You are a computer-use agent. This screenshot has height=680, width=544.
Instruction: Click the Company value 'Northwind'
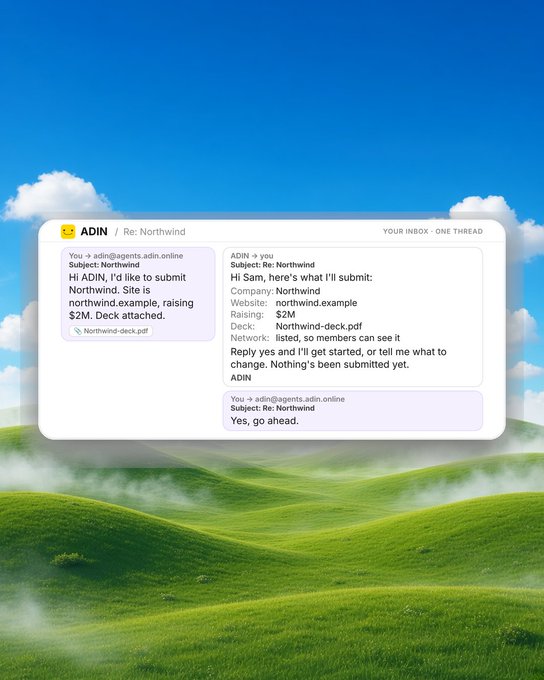pyautogui.click(x=298, y=291)
